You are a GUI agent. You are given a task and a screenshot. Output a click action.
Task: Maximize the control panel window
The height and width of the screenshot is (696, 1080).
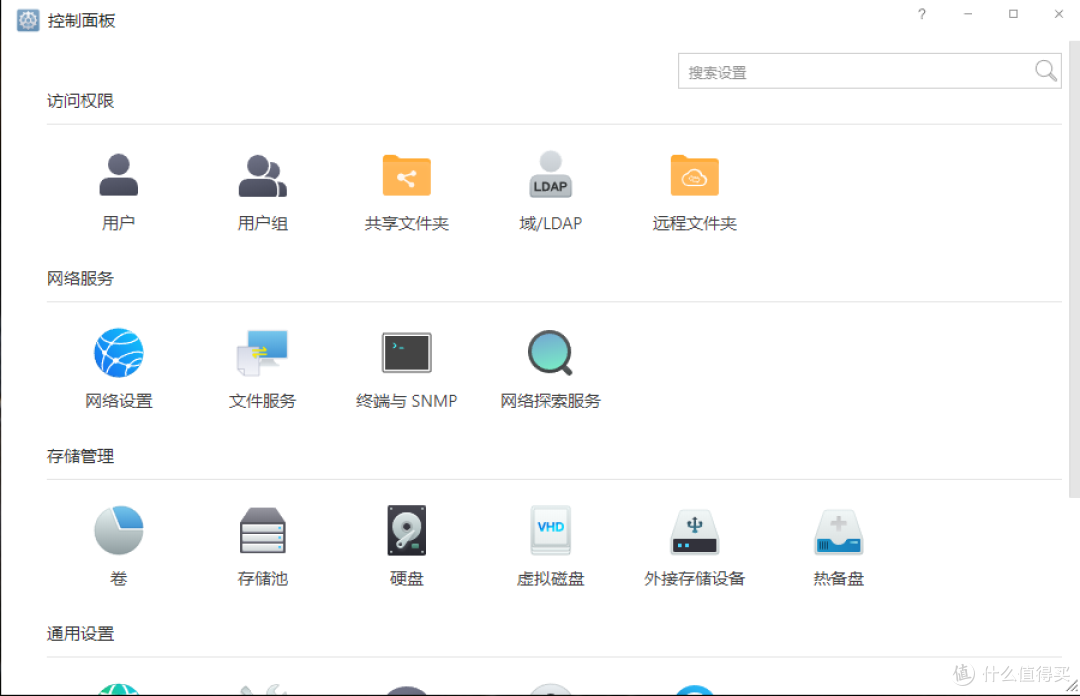pyautogui.click(x=1013, y=14)
